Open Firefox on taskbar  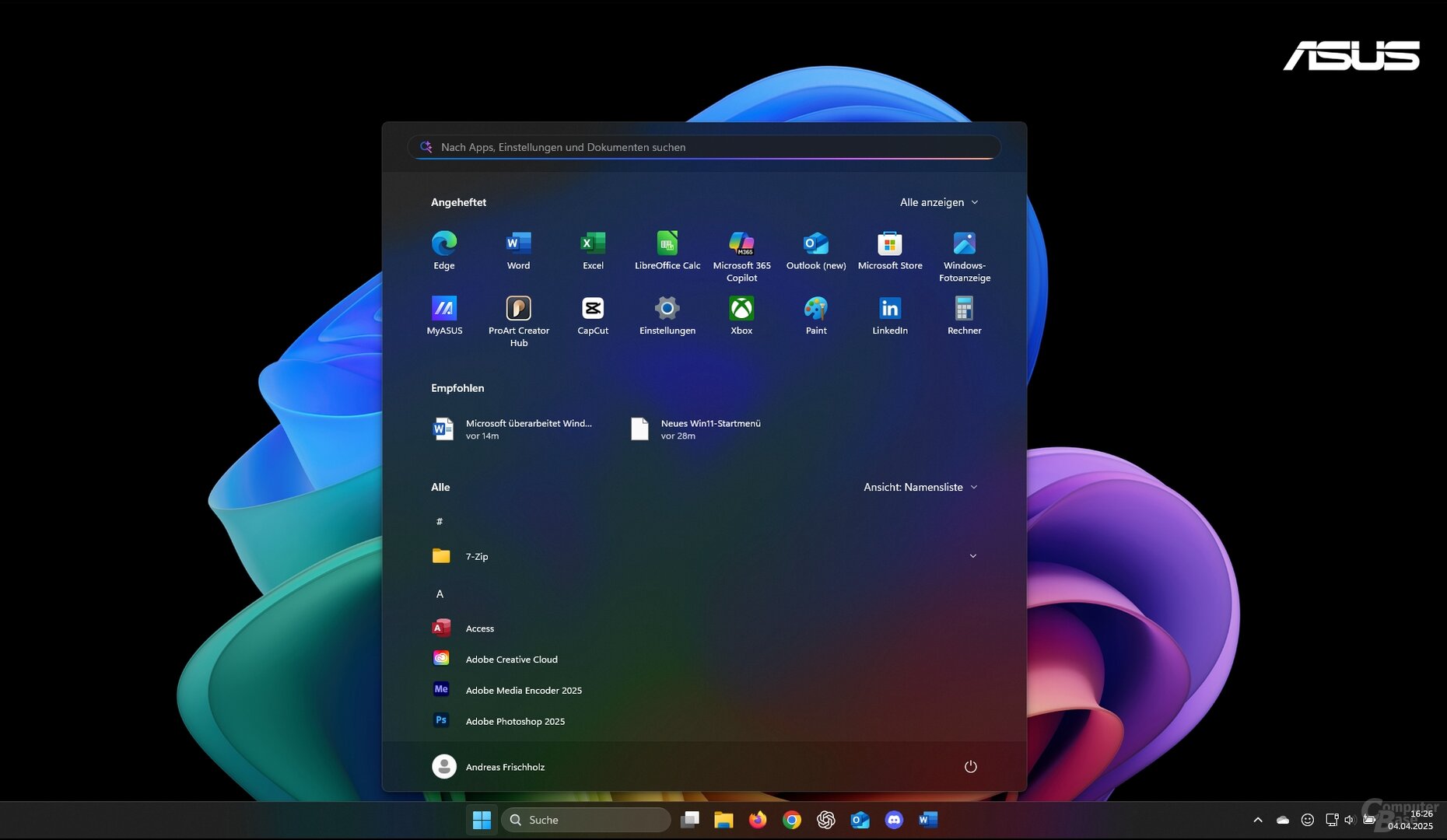point(758,820)
